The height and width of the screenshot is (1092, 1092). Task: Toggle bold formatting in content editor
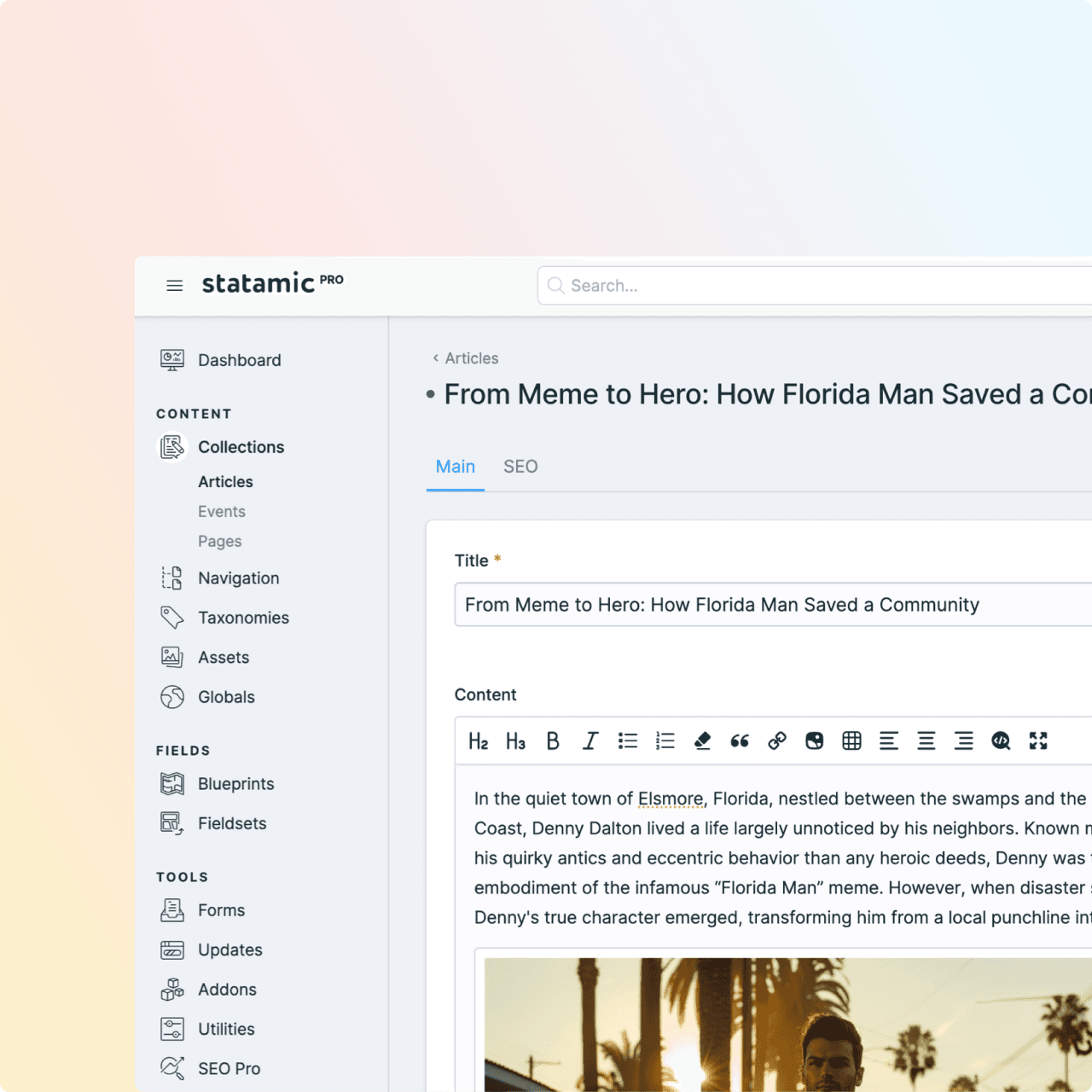[553, 741]
